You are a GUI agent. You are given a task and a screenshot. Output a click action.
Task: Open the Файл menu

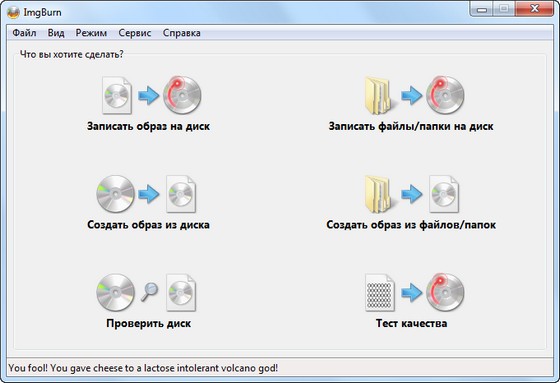24,33
